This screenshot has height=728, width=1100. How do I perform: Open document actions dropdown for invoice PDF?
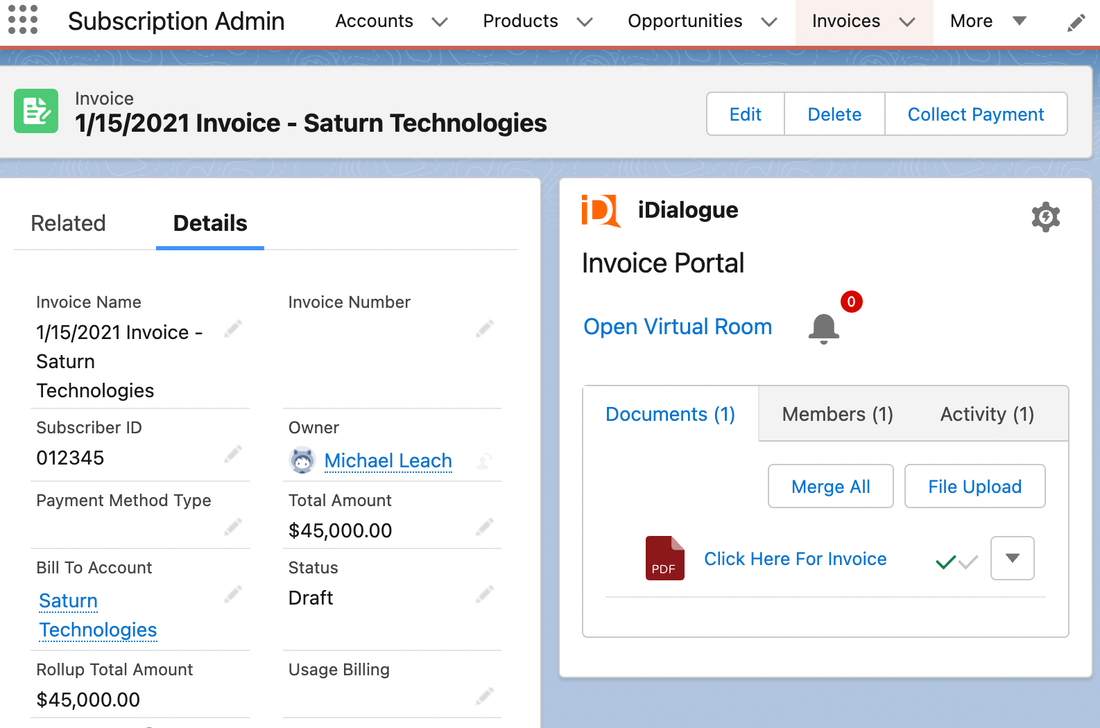1012,558
